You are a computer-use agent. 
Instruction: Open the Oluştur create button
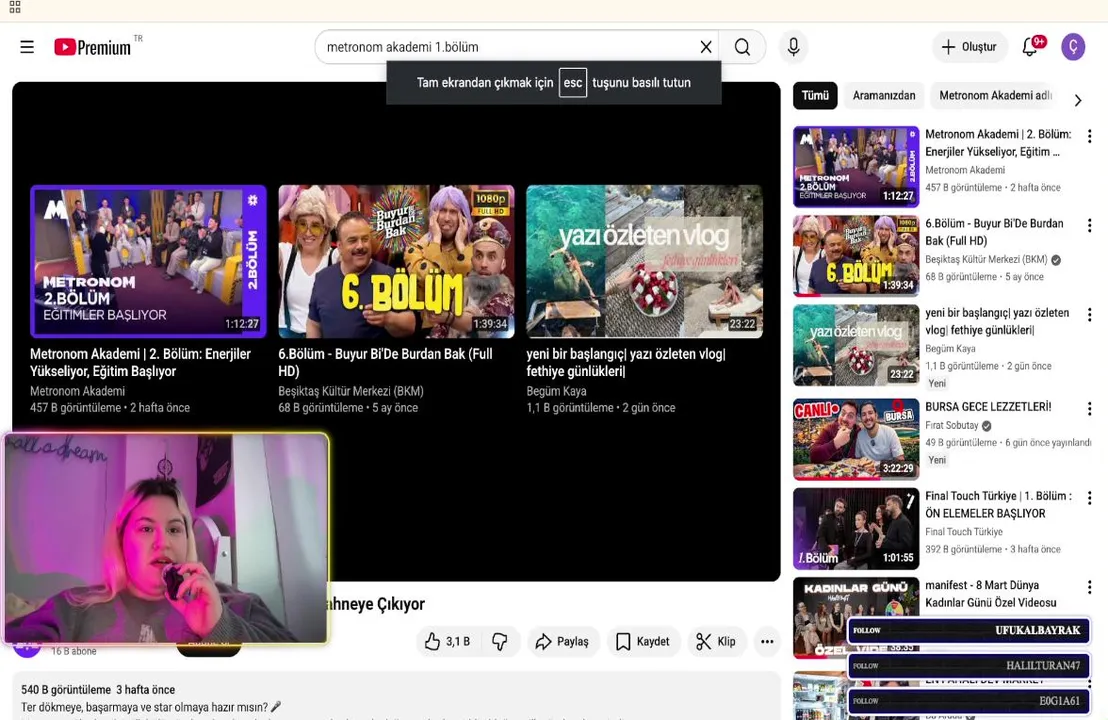(969, 47)
